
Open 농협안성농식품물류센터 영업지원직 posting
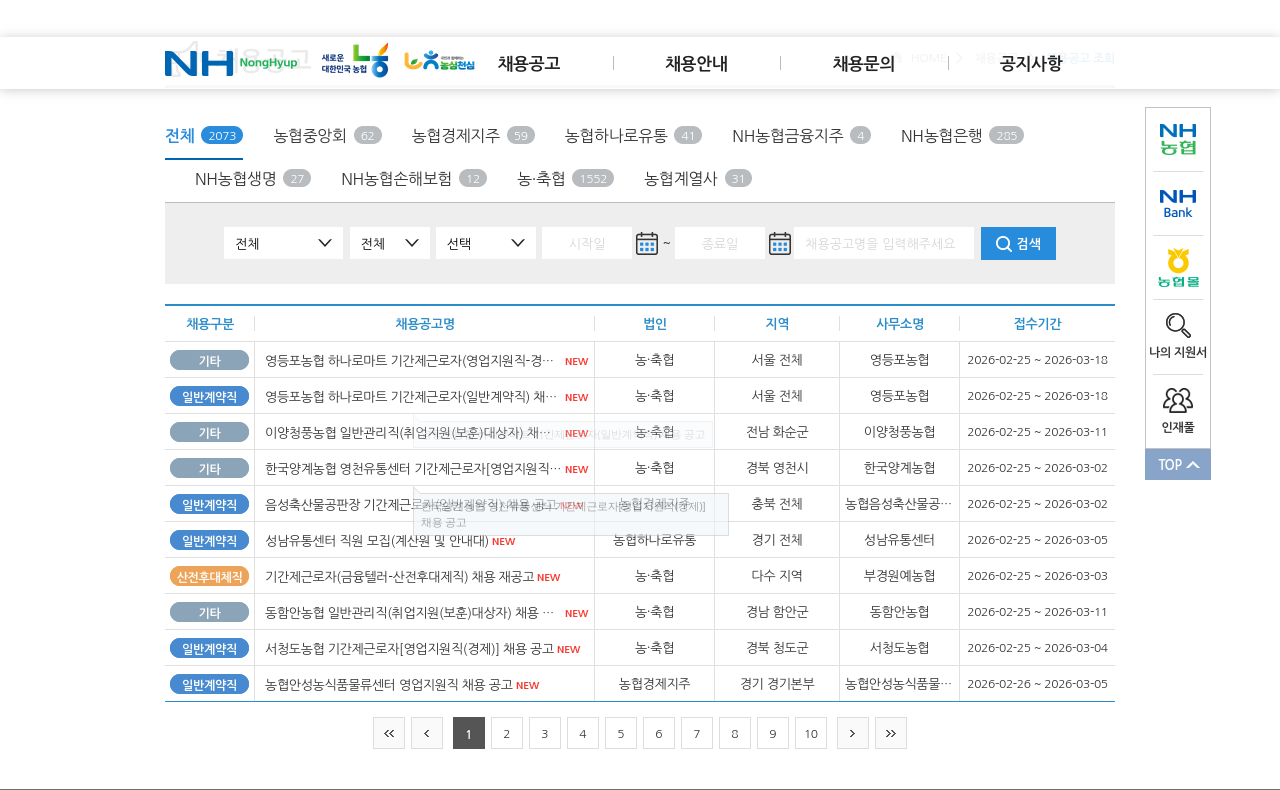point(389,684)
